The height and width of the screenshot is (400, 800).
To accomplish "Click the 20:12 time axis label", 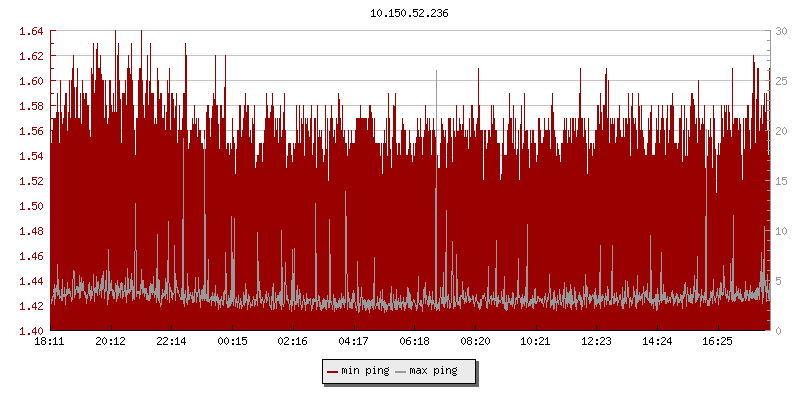I will click(x=111, y=341).
